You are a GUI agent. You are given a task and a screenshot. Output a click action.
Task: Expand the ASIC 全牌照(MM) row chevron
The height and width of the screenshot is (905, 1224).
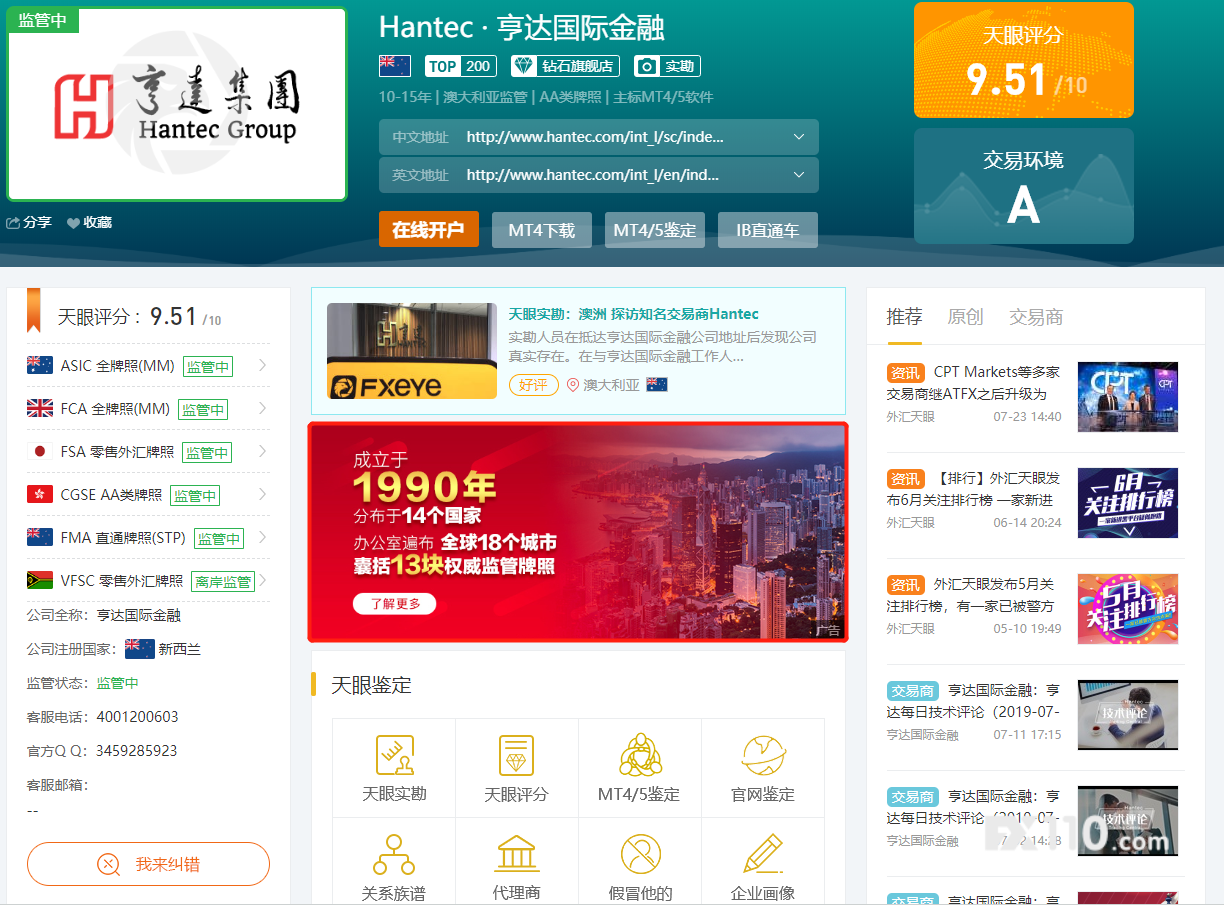point(262,365)
